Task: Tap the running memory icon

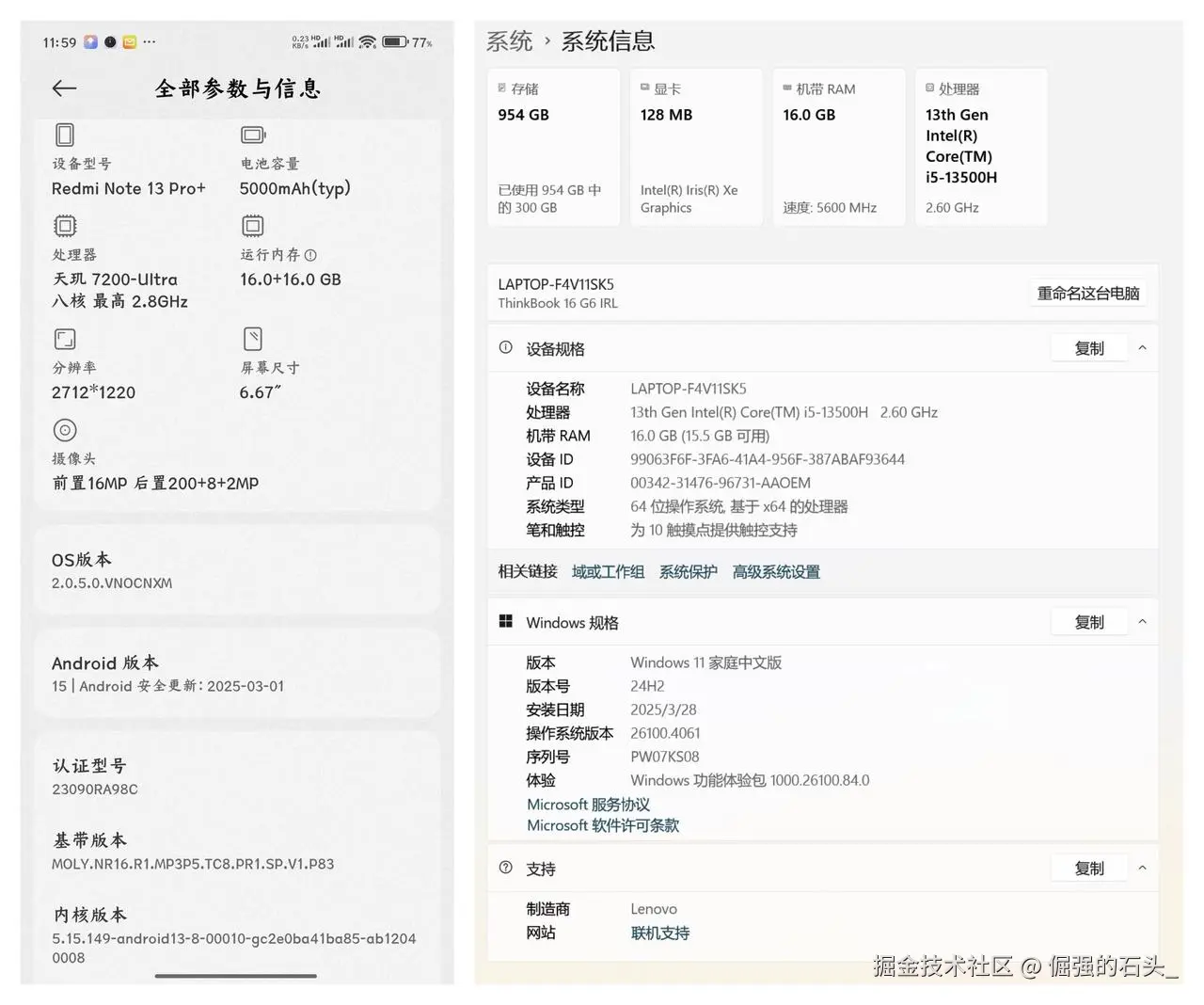Action: [253, 226]
